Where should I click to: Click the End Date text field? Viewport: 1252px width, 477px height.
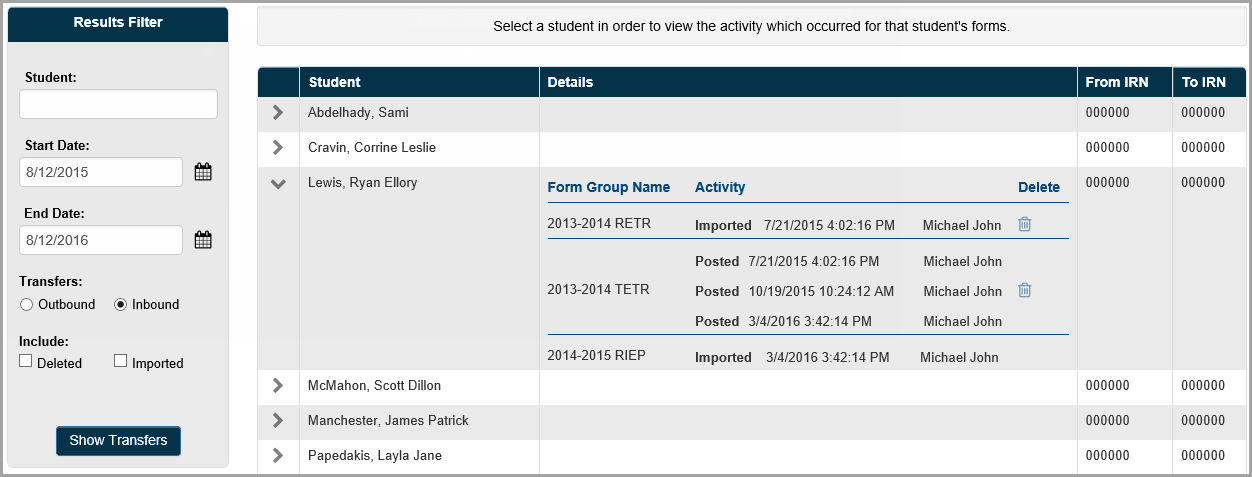pyautogui.click(x=101, y=240)
